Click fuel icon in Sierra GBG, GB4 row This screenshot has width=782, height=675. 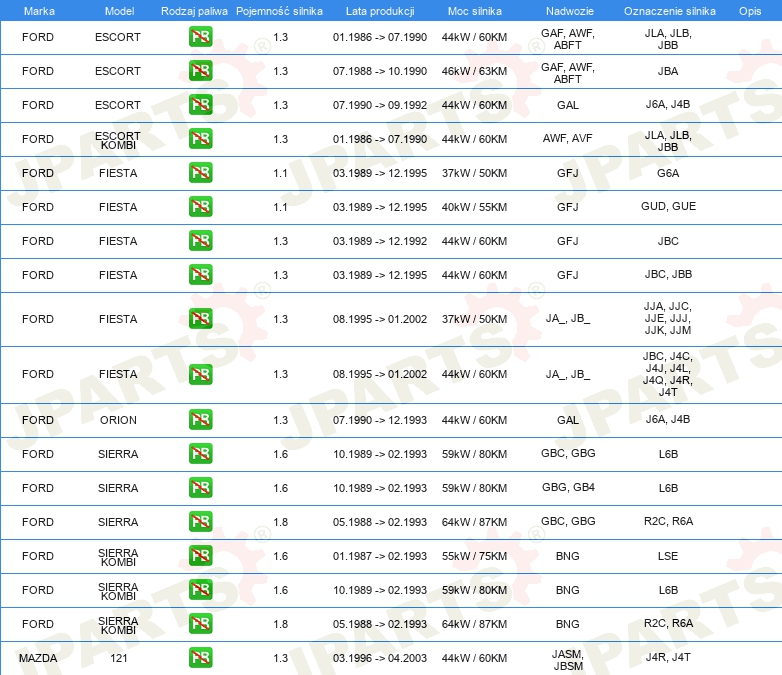pyautogui.click(x=200, y=487)
